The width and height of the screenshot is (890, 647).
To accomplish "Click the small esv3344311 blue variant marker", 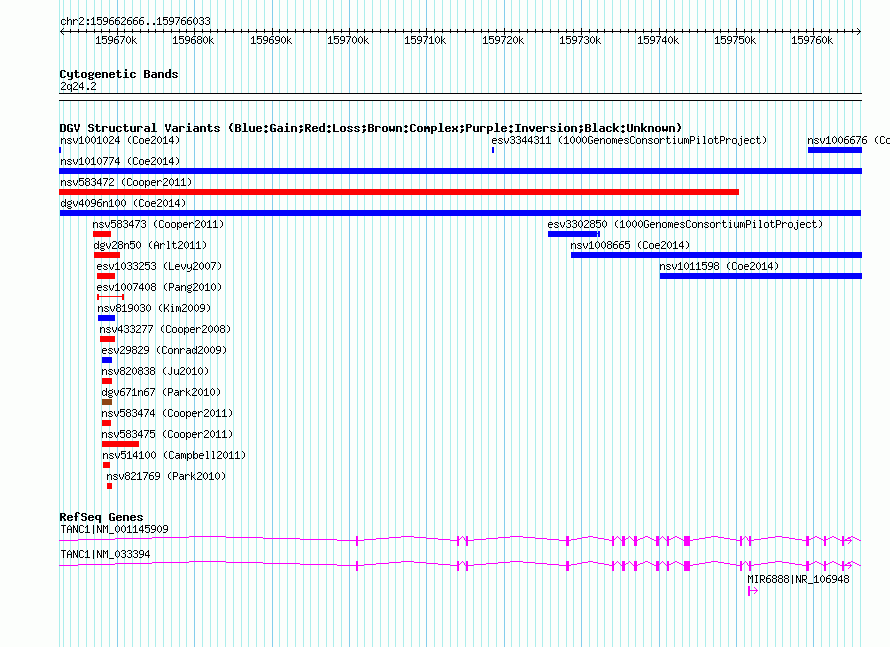I will [493, 150].
